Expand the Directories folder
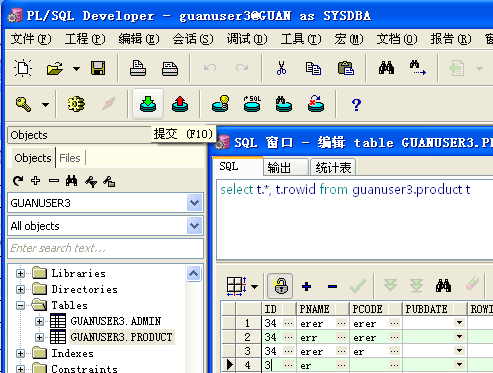Screen dimensions: 493x373 point(20,289)
